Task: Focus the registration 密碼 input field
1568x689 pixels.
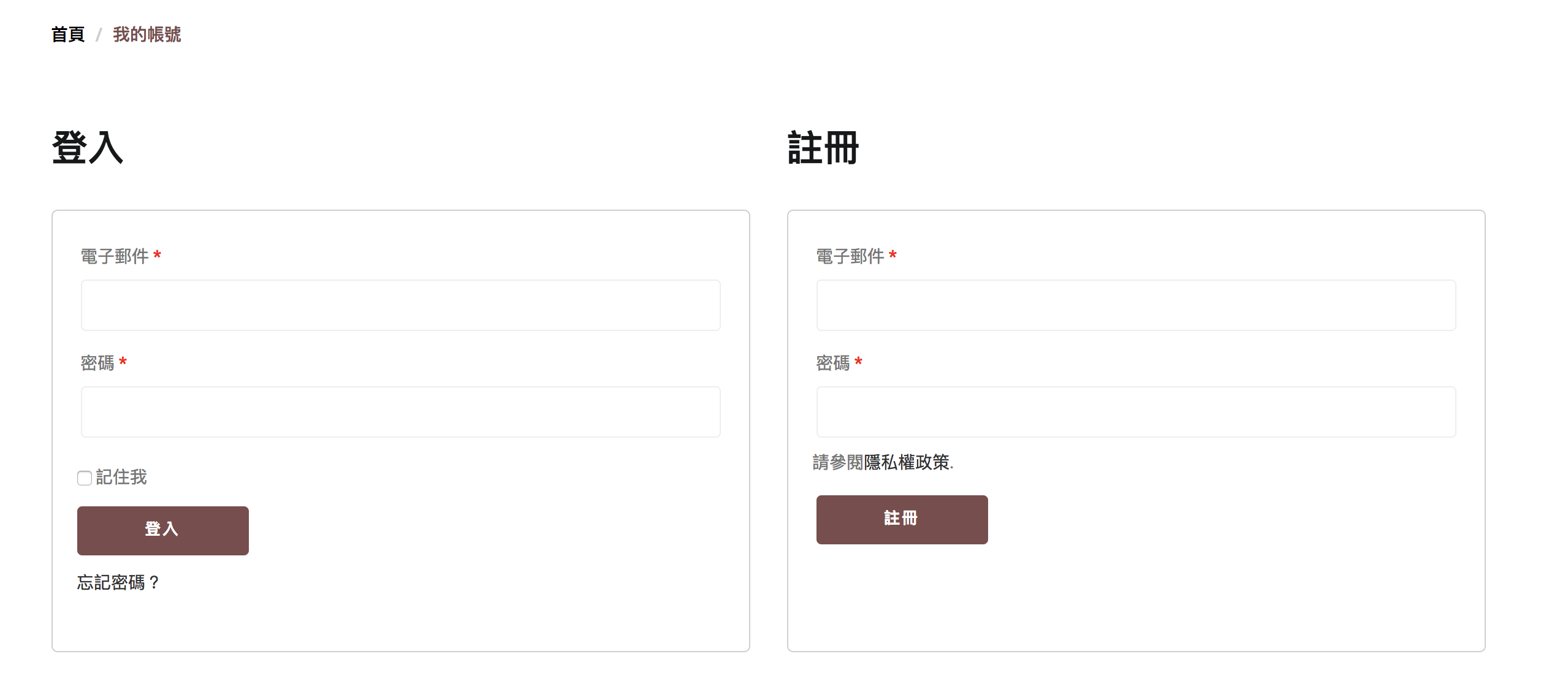Action: pos(1136,412)
